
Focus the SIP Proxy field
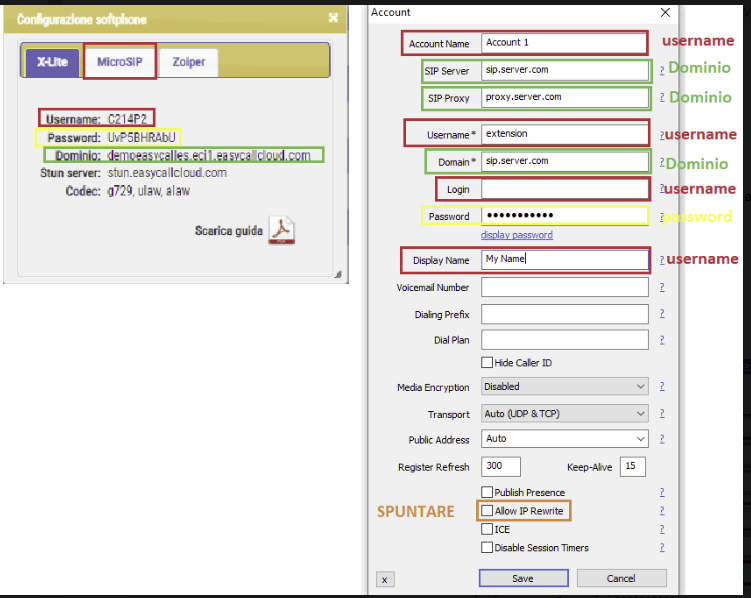[565, 97]
